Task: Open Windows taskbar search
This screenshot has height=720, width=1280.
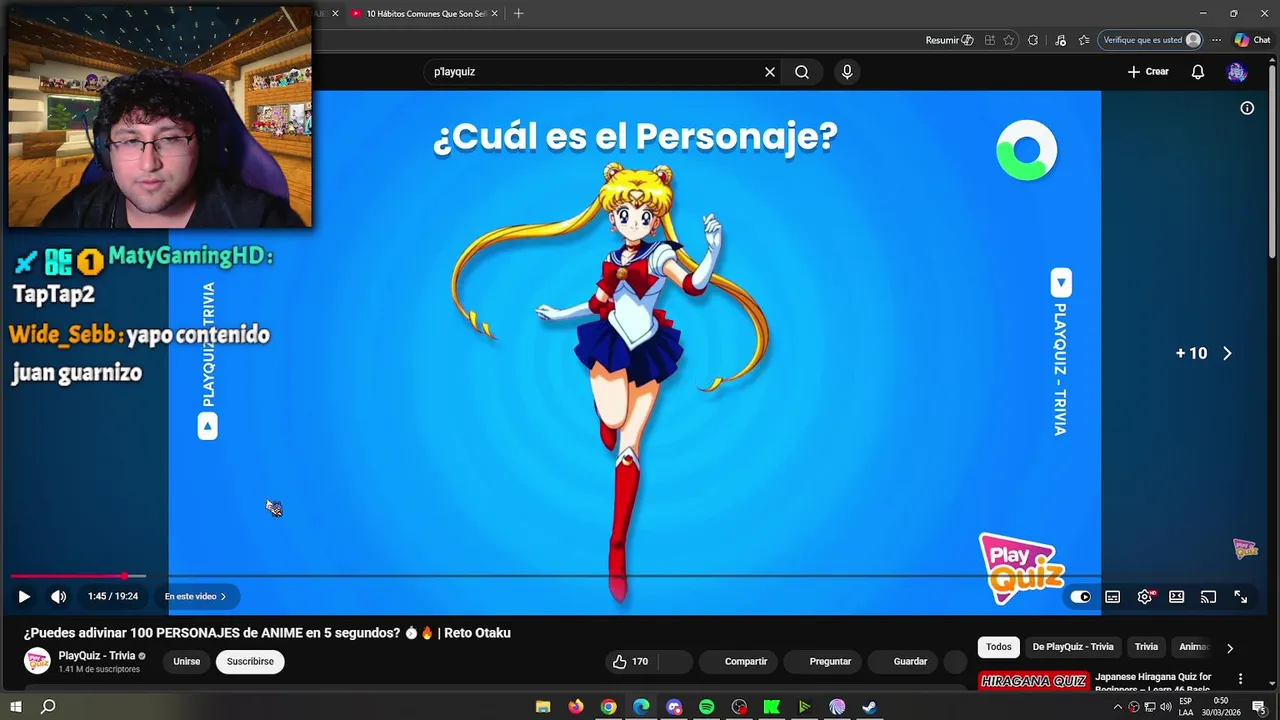Action: tap(48, 707)
